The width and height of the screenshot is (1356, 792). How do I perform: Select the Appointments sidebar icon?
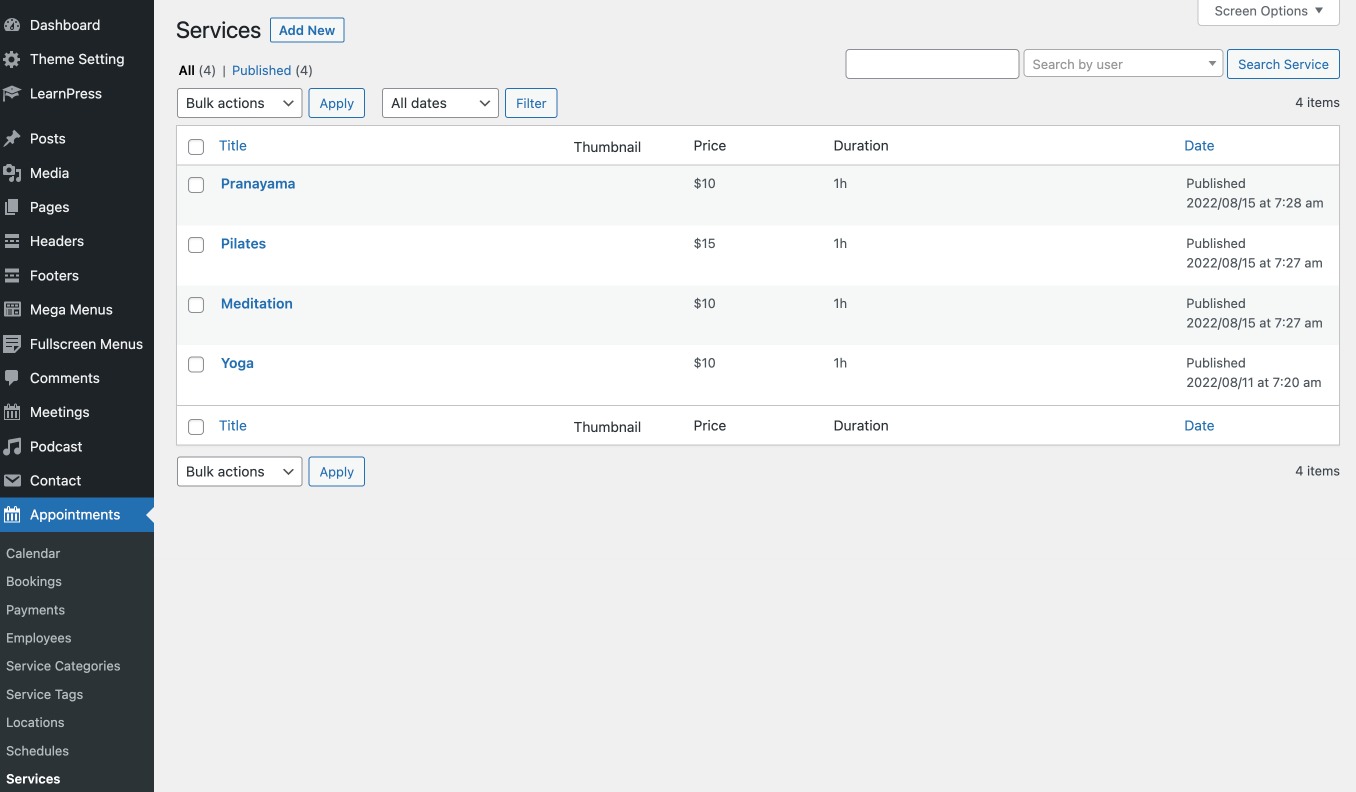pos(14,514)
